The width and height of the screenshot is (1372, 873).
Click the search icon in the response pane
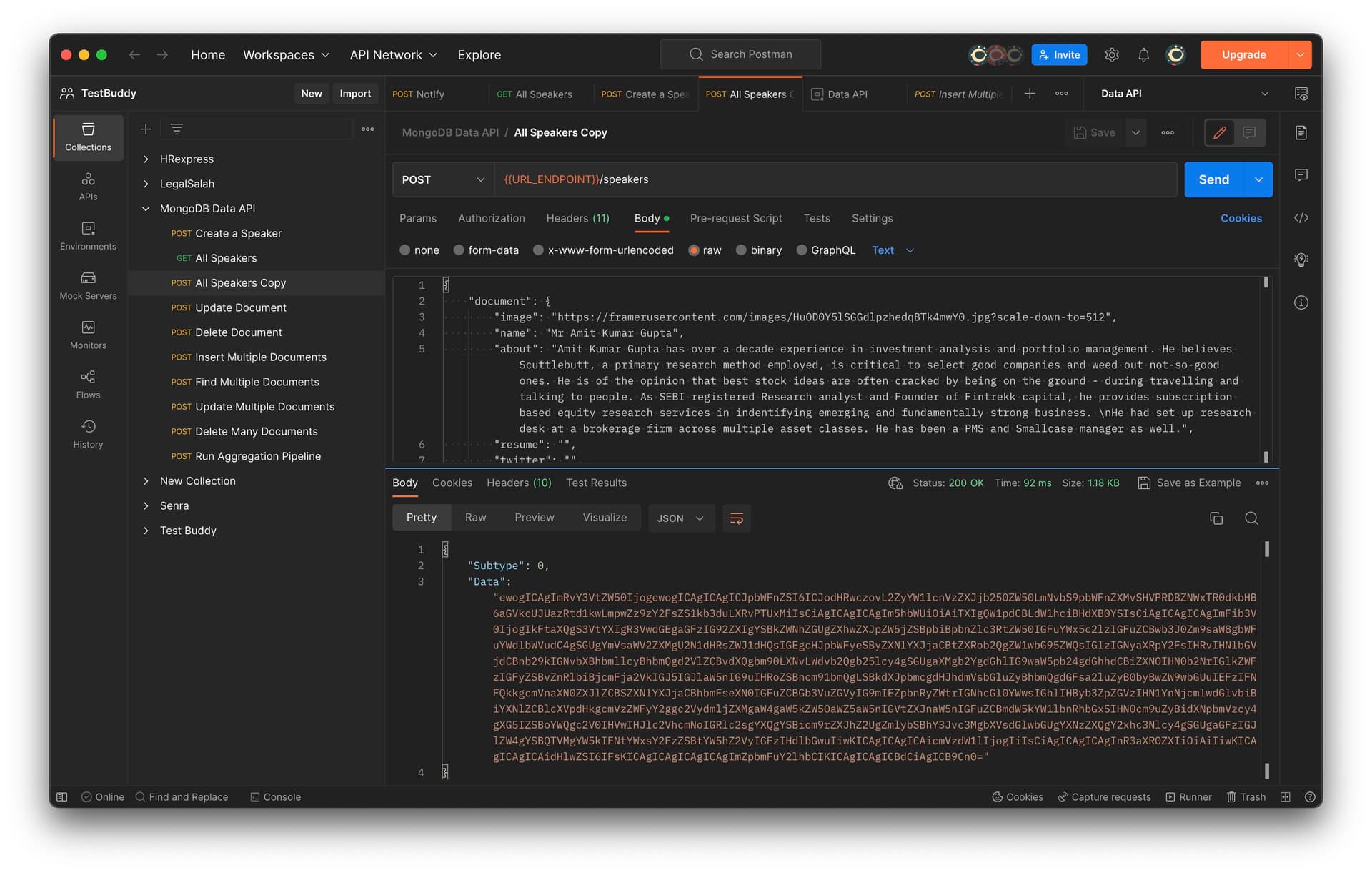pyautogui.click(x=1251, y=518)
